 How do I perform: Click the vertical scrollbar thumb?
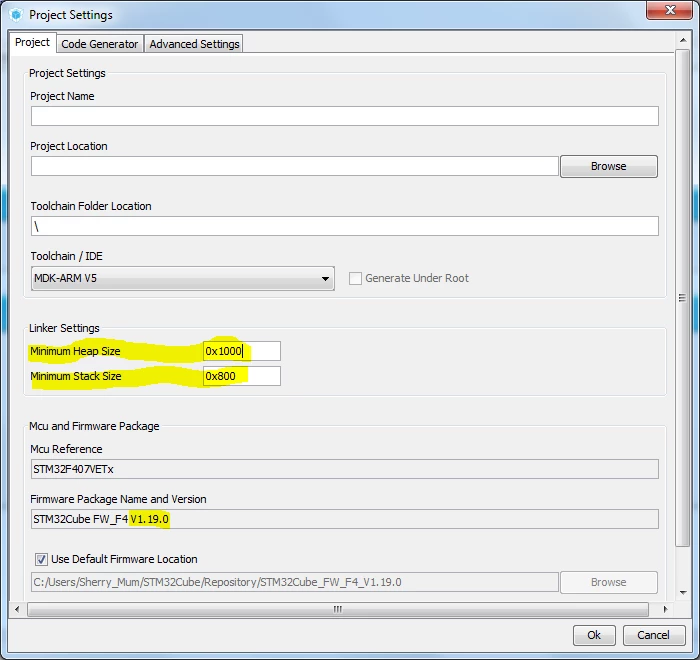[683, 298]
